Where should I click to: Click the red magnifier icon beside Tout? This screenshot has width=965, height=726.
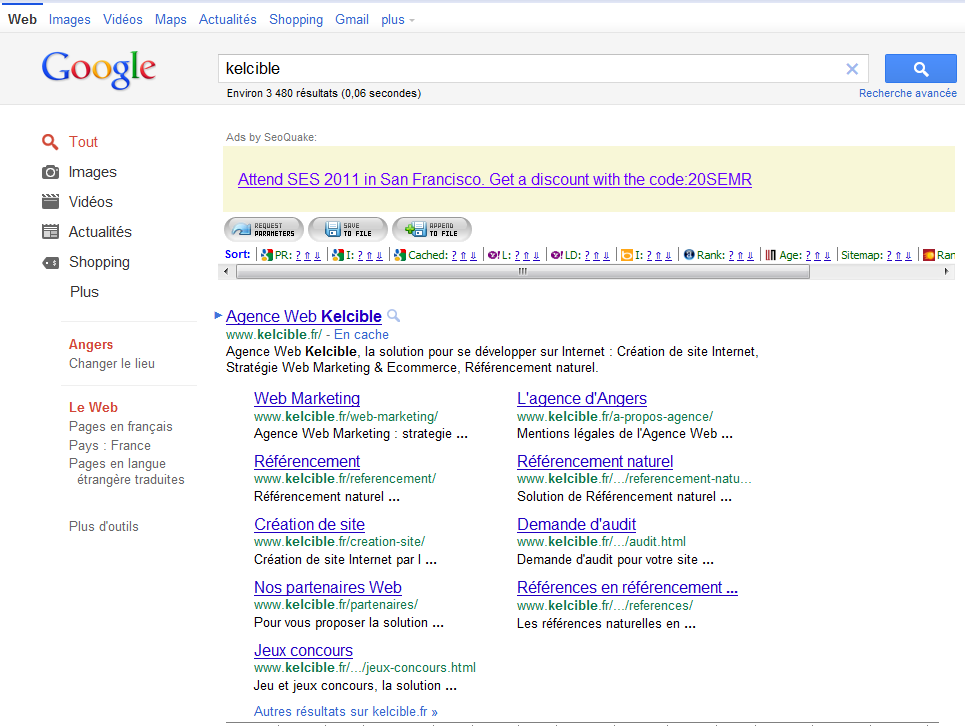(50, 142)
